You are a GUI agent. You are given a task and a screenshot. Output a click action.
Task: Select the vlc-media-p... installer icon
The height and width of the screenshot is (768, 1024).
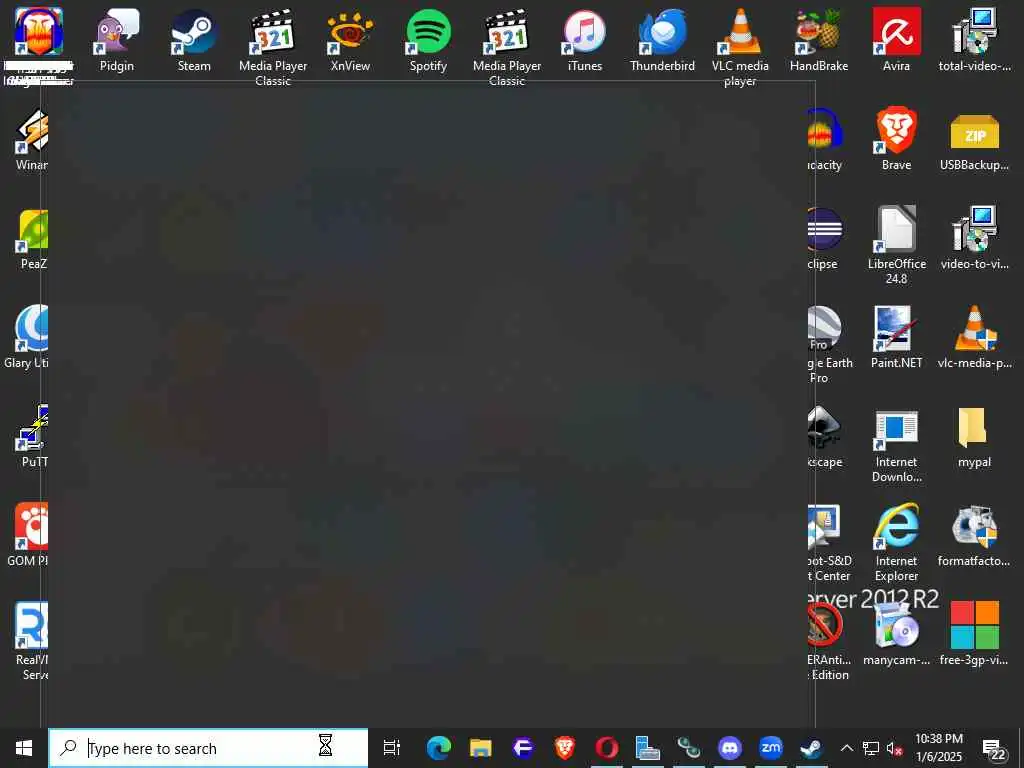pyautogui.click(x=974, y=337)
